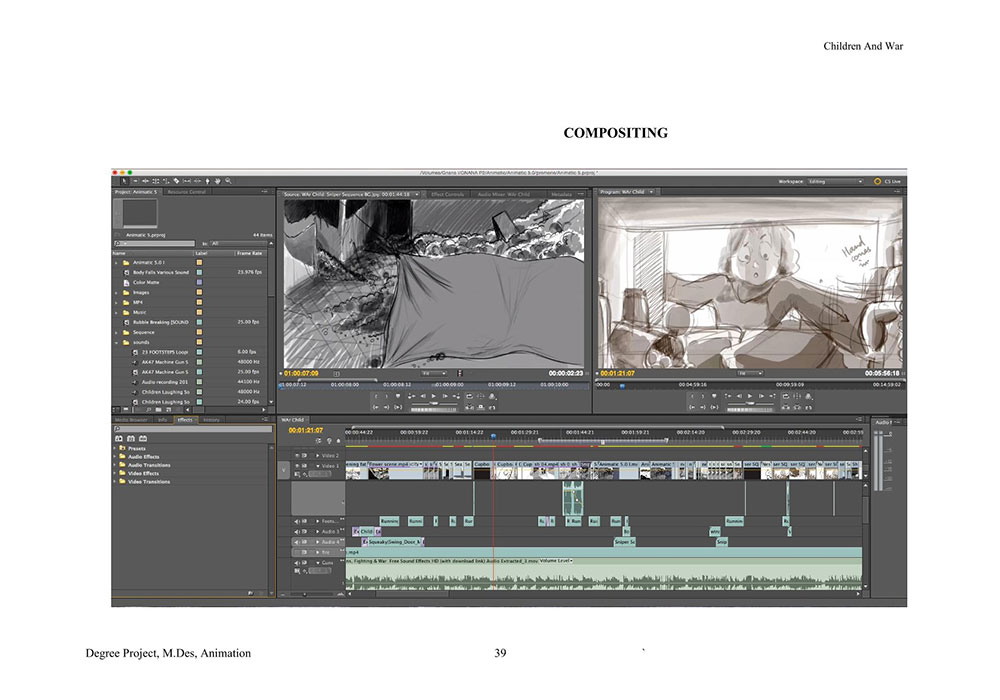
Task: Select the Selection arrow tool
Action: click(124, 181)
